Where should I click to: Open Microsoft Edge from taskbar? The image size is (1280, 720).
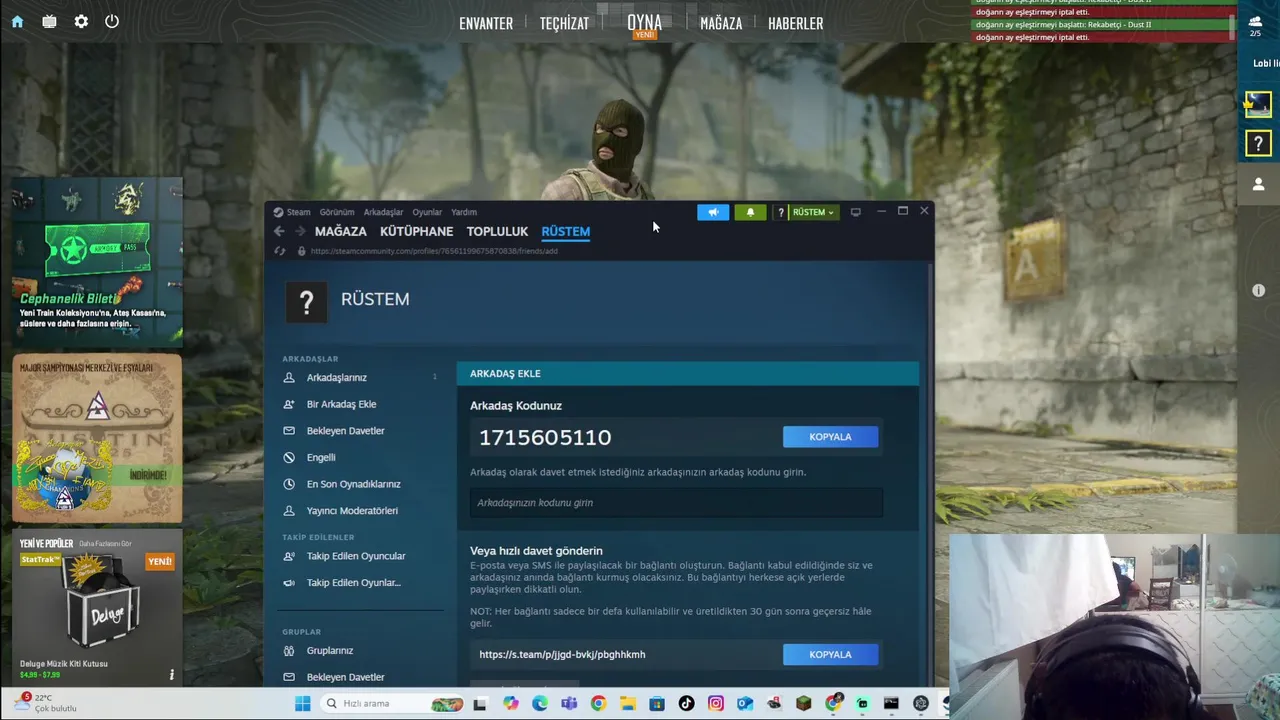(x=540, y=703)
